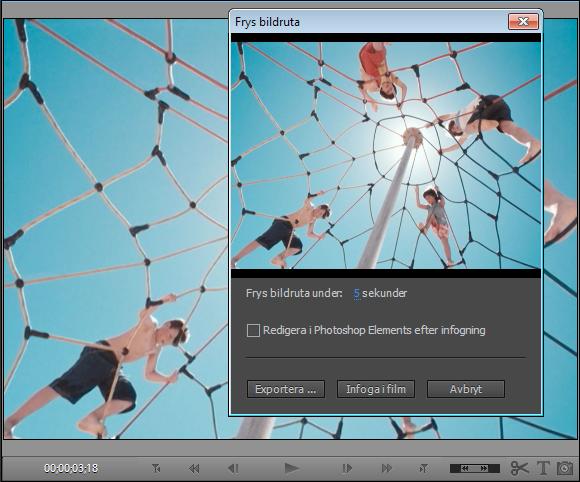The height and width of the screenshot is (482, 580).
Task: Close the Frys bildruta dialog
Action: click(x=523, y=21)
